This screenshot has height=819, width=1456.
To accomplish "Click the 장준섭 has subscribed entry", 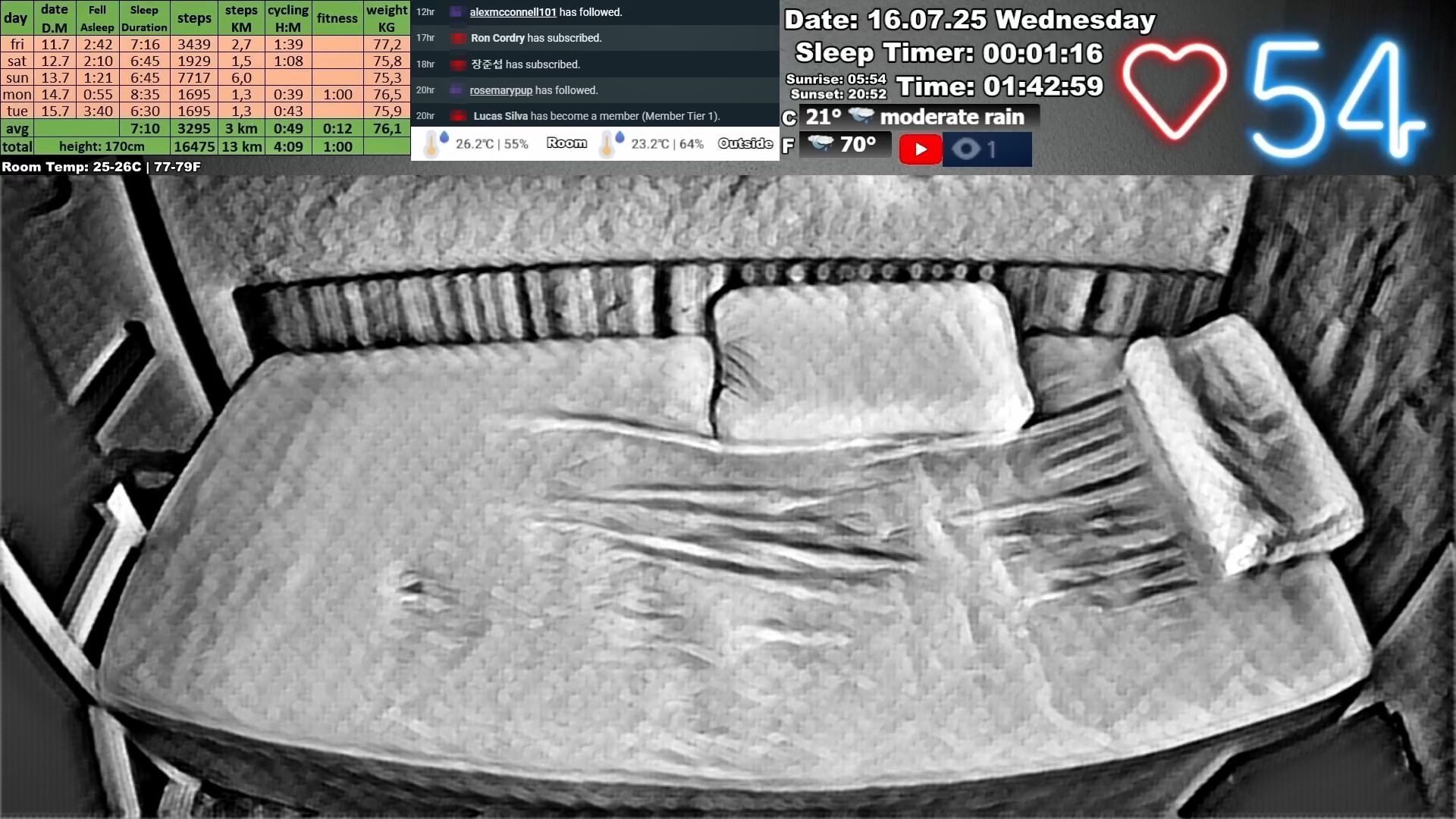I will tap(595, 64).
